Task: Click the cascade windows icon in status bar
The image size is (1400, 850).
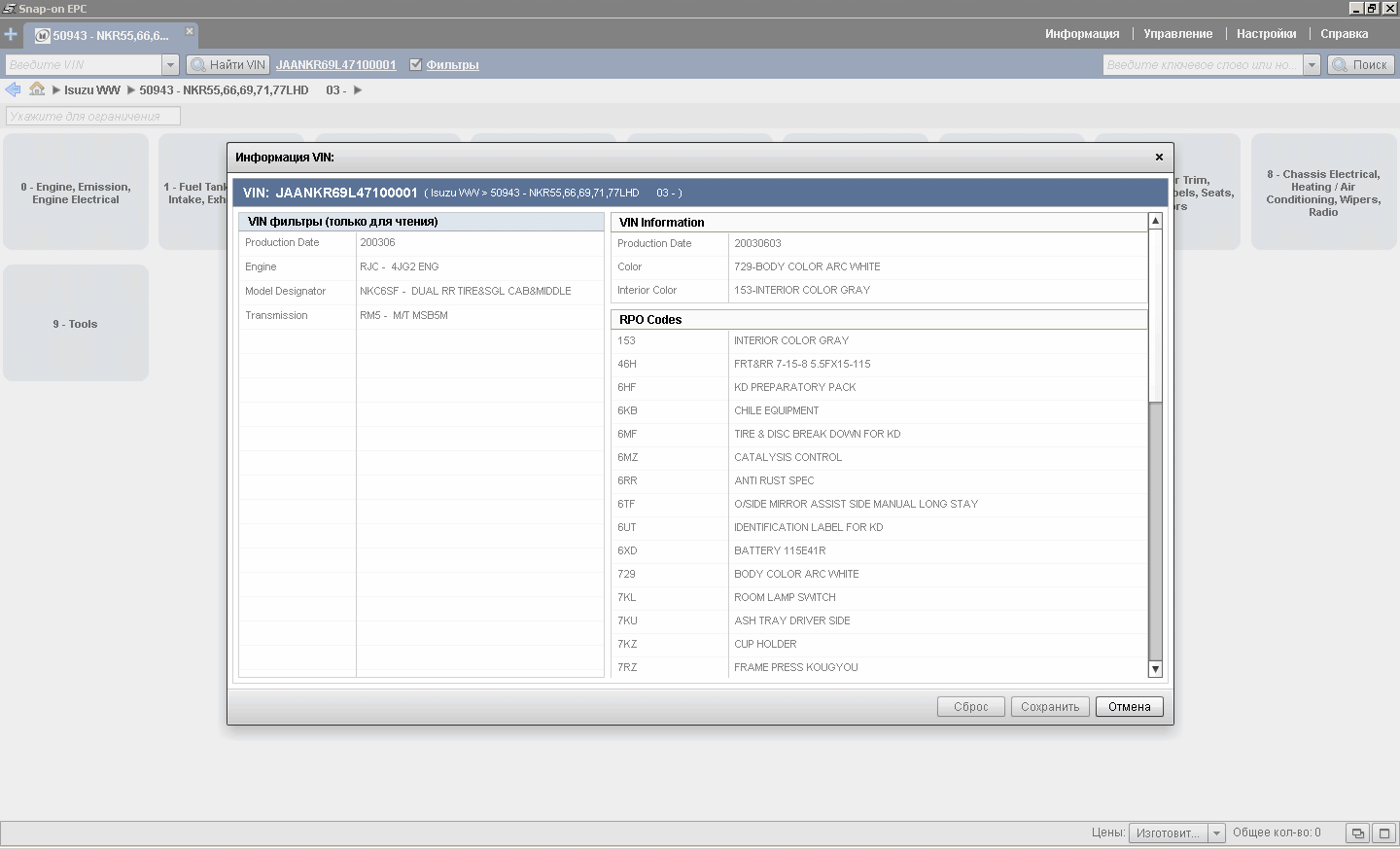Action: click(x=1358, y=833)
